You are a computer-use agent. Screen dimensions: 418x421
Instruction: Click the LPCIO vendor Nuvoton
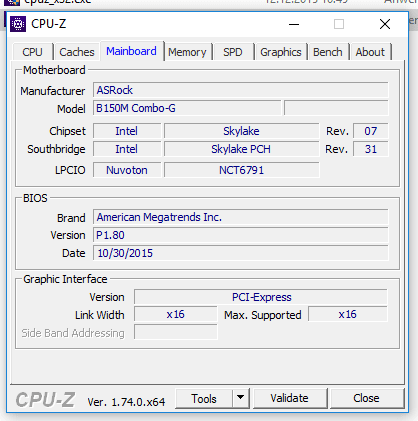[x=127, y=170]
